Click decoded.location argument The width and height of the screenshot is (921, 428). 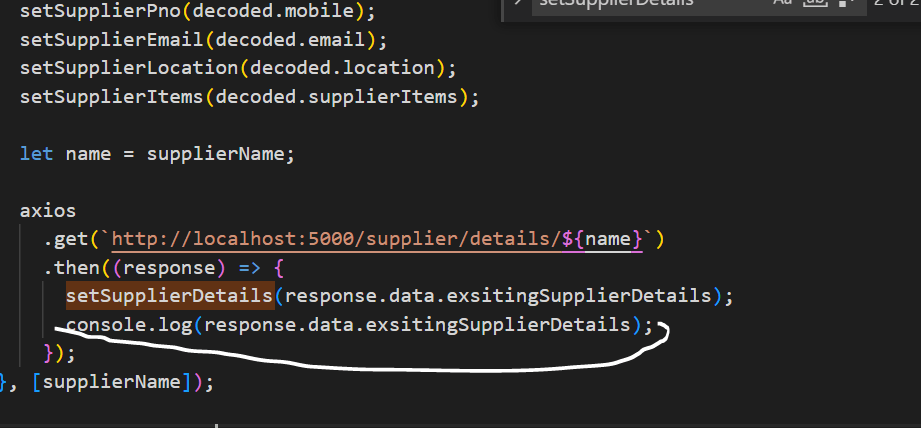(x=342, y=68)
